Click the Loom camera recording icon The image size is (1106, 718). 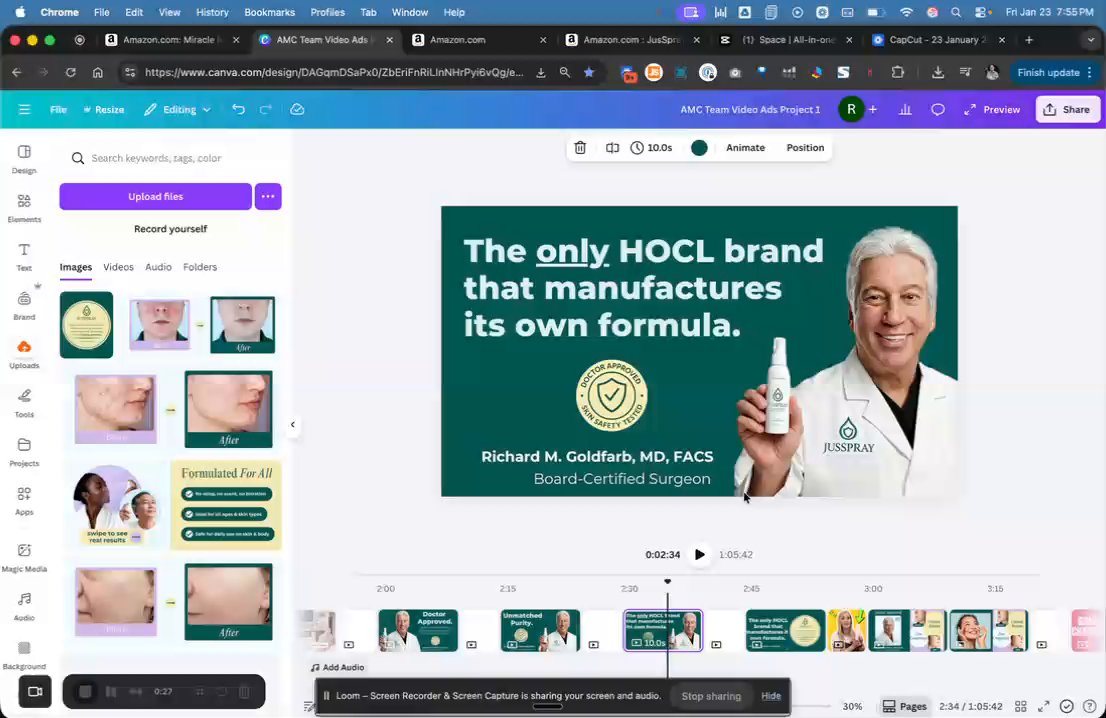tap(35, 691)
